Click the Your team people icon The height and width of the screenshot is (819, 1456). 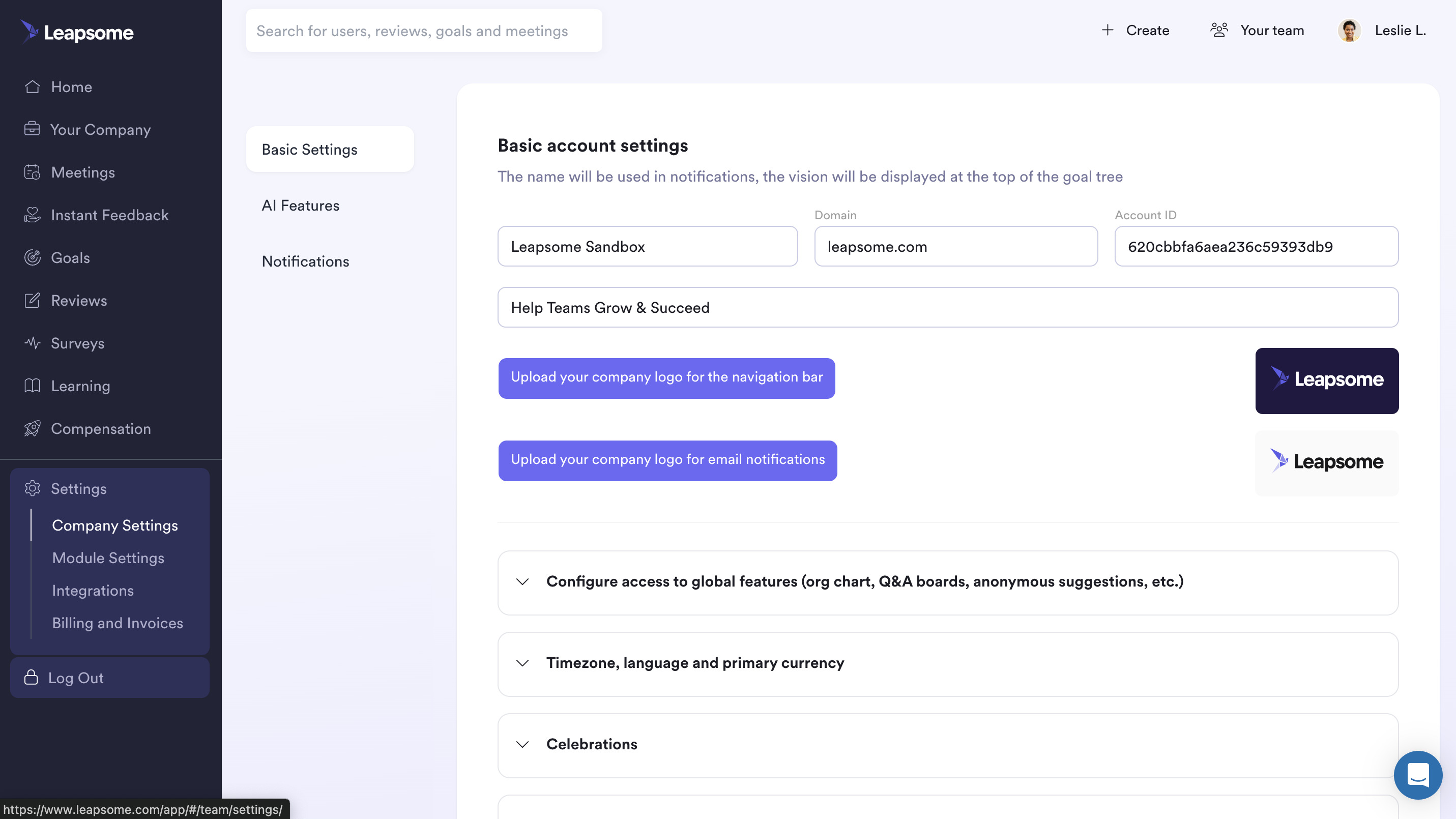[1219, 30]
